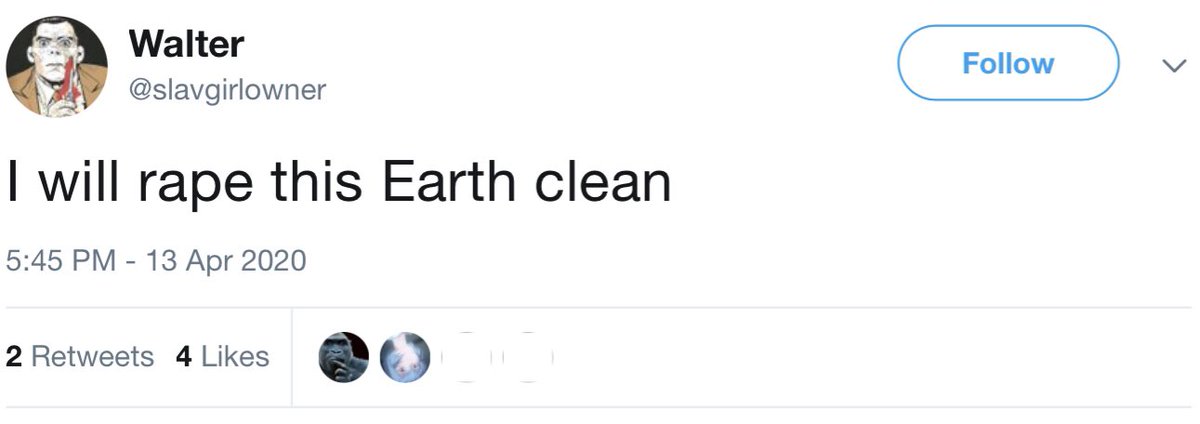
Task: Show the "4 Likes" list
Action: 222,357
